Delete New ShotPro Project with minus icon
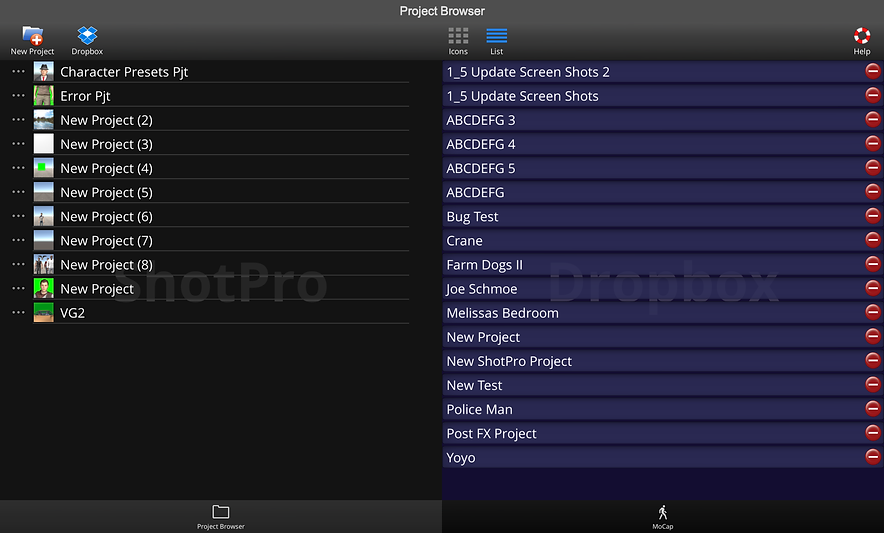The height and width of the screenshot is (533, 884). point(873,360)
